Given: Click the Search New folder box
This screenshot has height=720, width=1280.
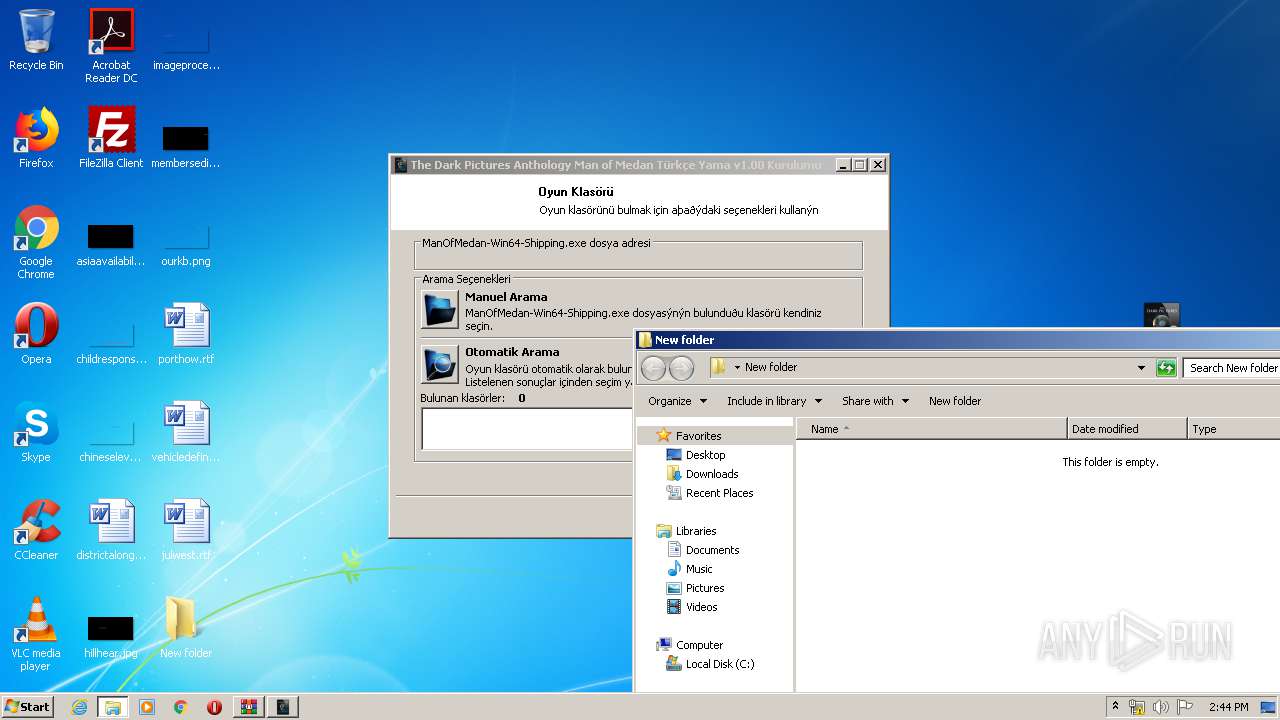Looking at the screenshot, I should coord(1232,368).
